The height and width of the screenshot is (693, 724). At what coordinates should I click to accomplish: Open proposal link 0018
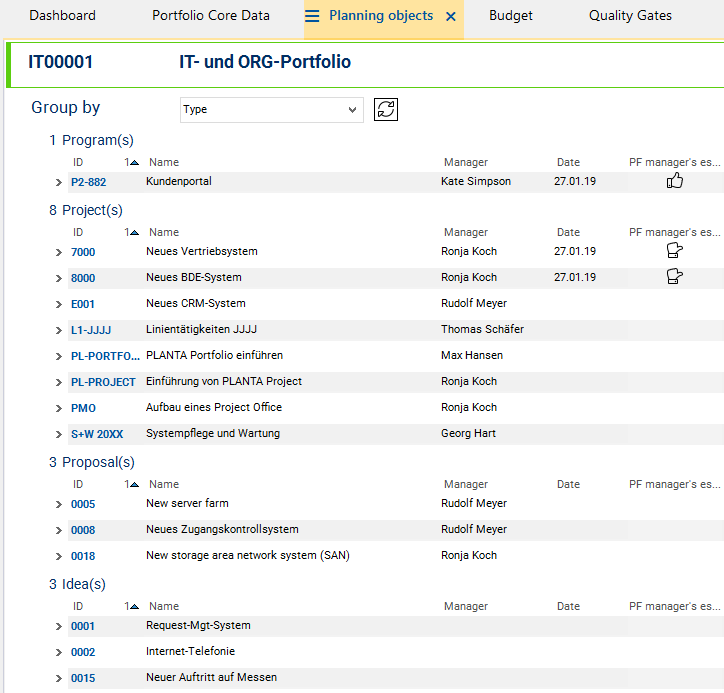(x=83, y=556)
